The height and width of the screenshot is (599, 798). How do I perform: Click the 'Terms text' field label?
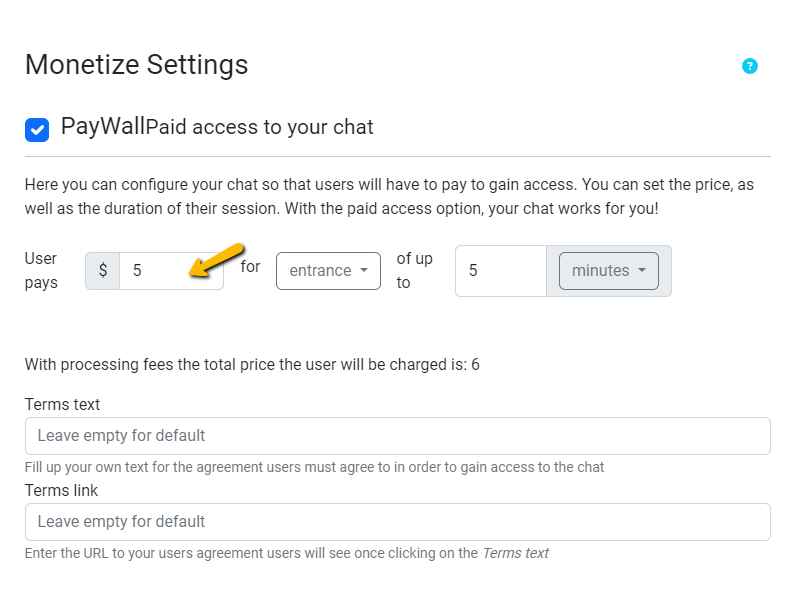point(62,404)
